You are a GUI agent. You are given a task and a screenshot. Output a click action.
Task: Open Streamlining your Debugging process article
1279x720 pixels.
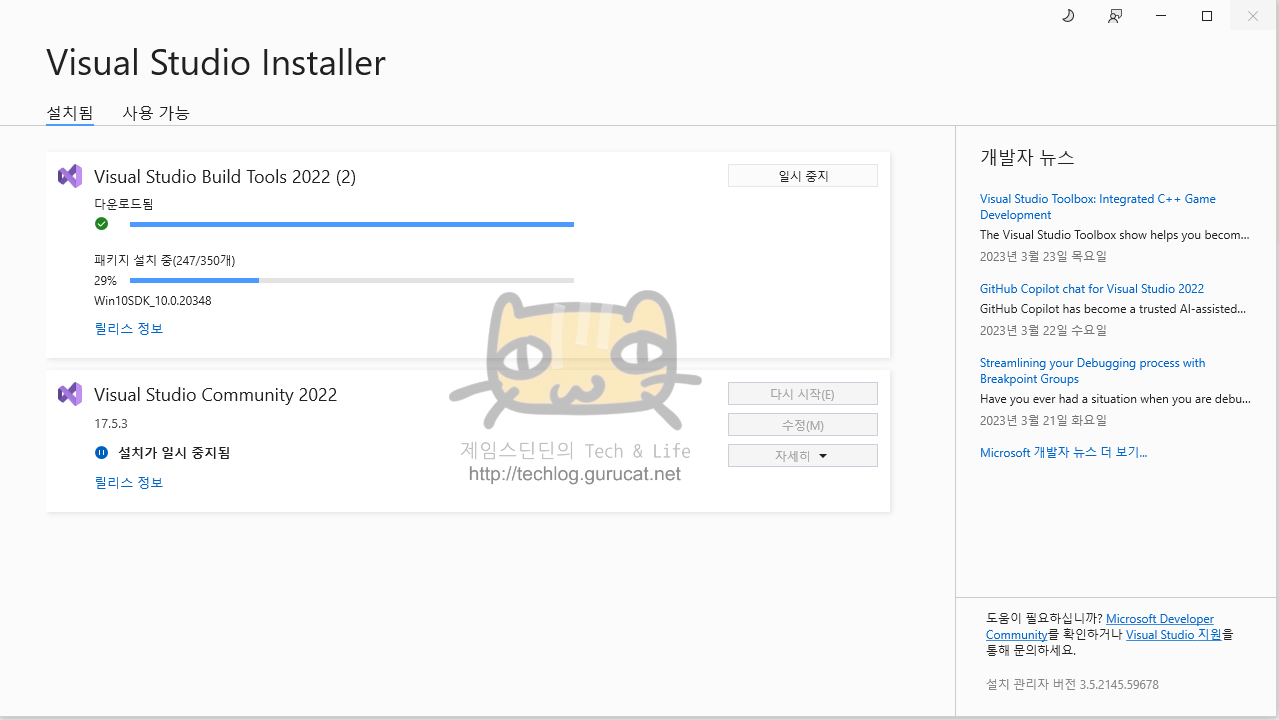point(1093,371)
